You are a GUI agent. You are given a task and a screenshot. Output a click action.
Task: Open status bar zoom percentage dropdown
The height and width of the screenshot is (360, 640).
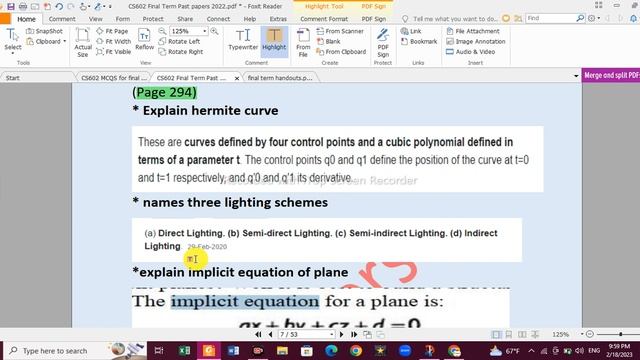[x=582, y=334]
